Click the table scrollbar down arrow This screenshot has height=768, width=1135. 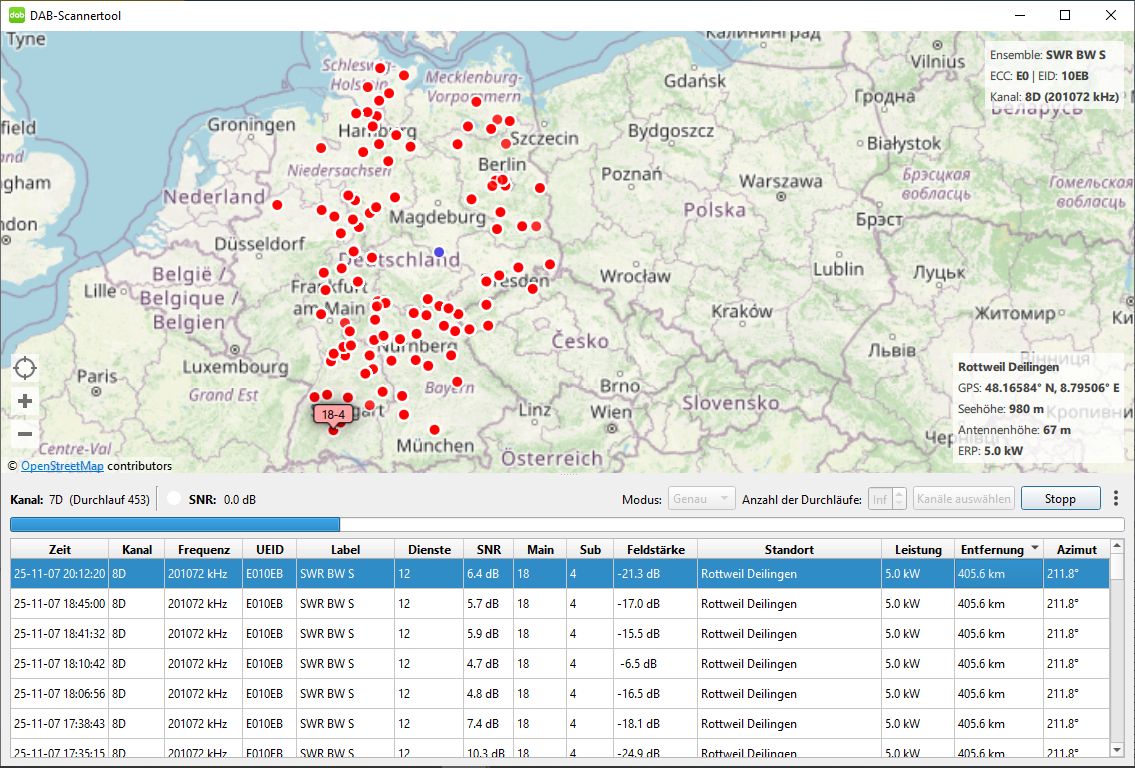tap(1117, 749)
